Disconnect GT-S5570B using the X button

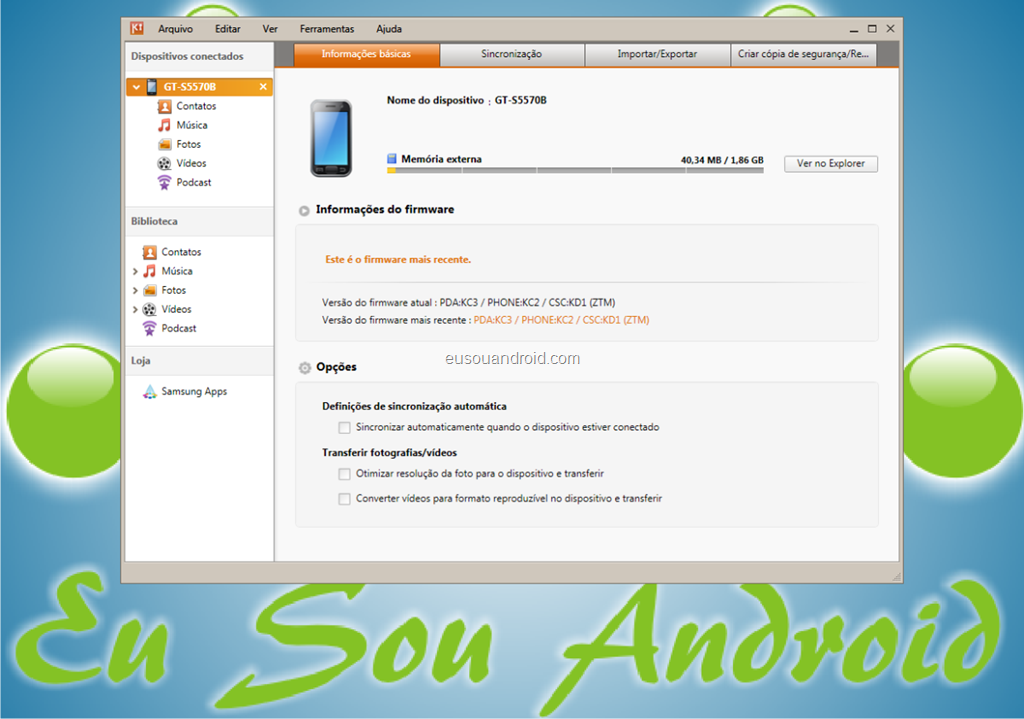[x=263, y=86]
